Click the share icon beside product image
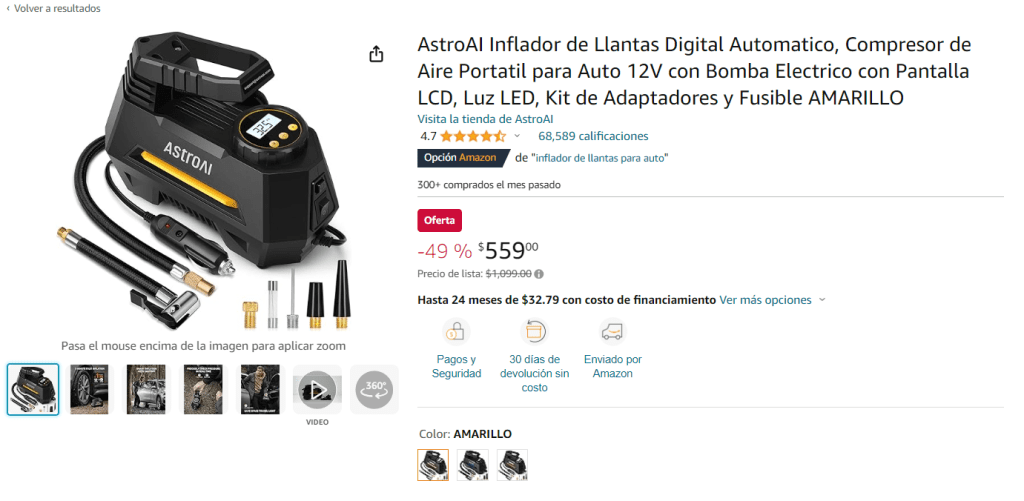The width and height of the screenshot is (1024, 501). [376, 54]
